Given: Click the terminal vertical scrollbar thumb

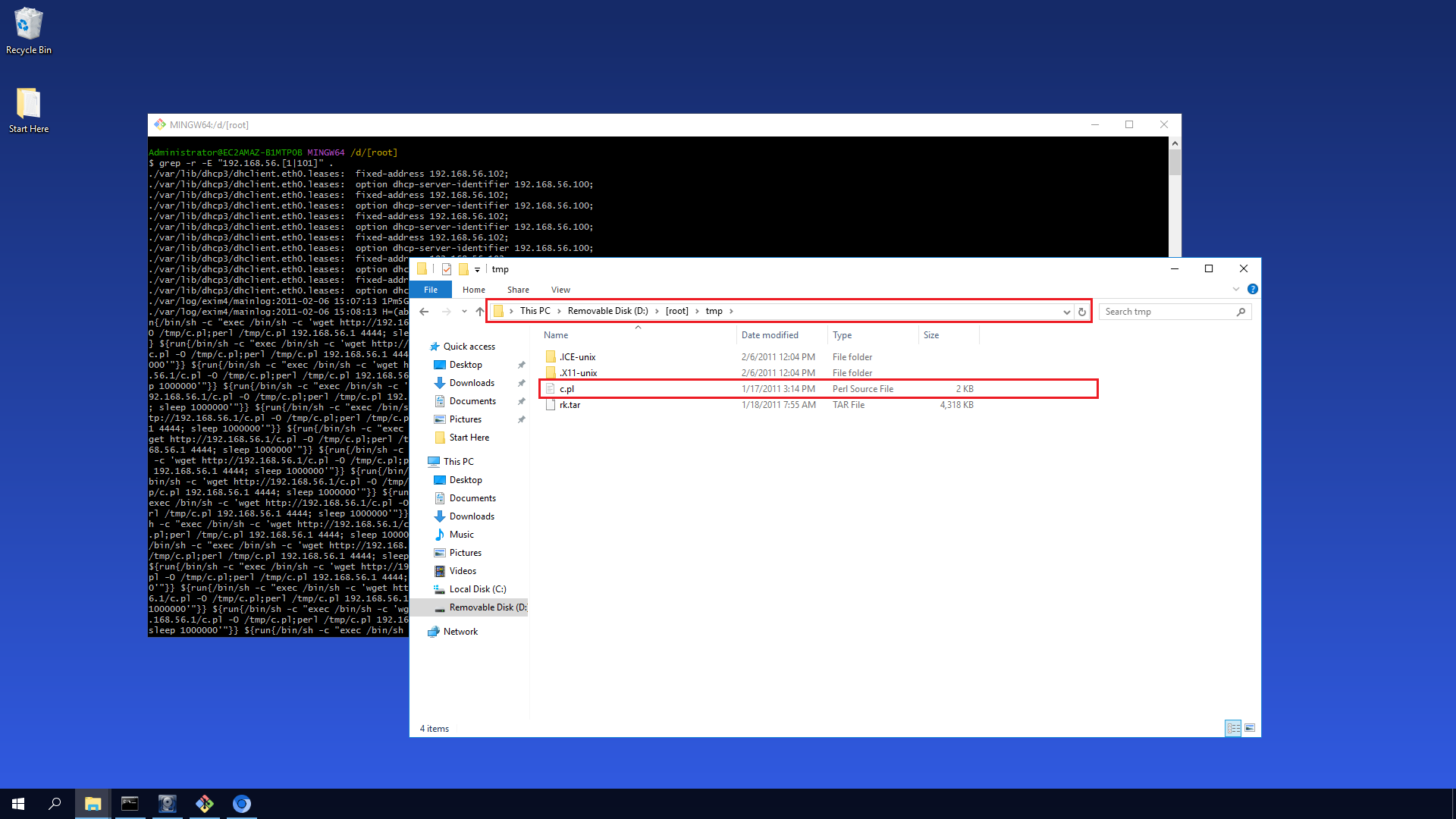Looking at the screenshot, I should tap(1175, 162).
